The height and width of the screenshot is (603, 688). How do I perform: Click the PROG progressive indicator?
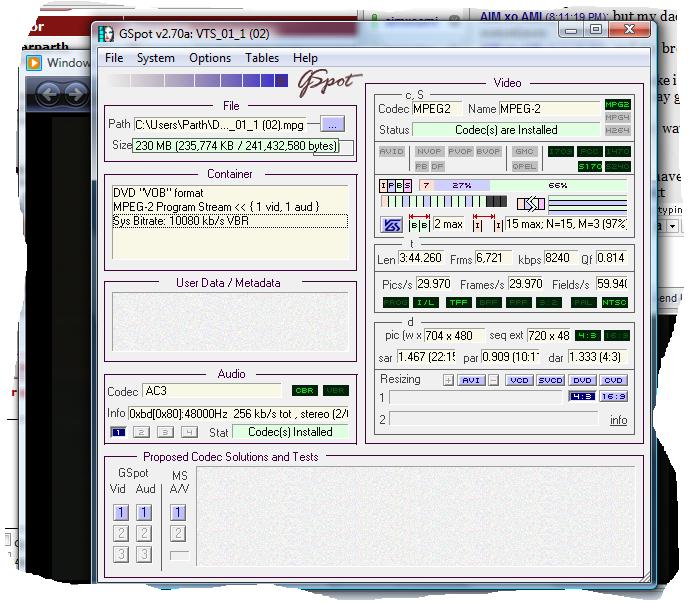(396, 302)
